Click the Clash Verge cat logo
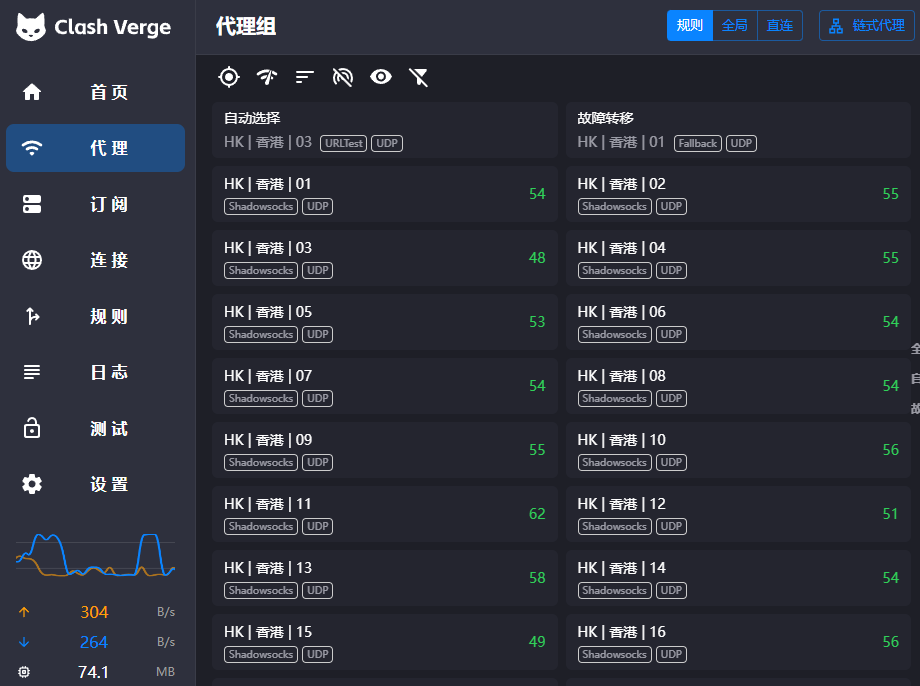920x686 pixels. tap(32, 27)
